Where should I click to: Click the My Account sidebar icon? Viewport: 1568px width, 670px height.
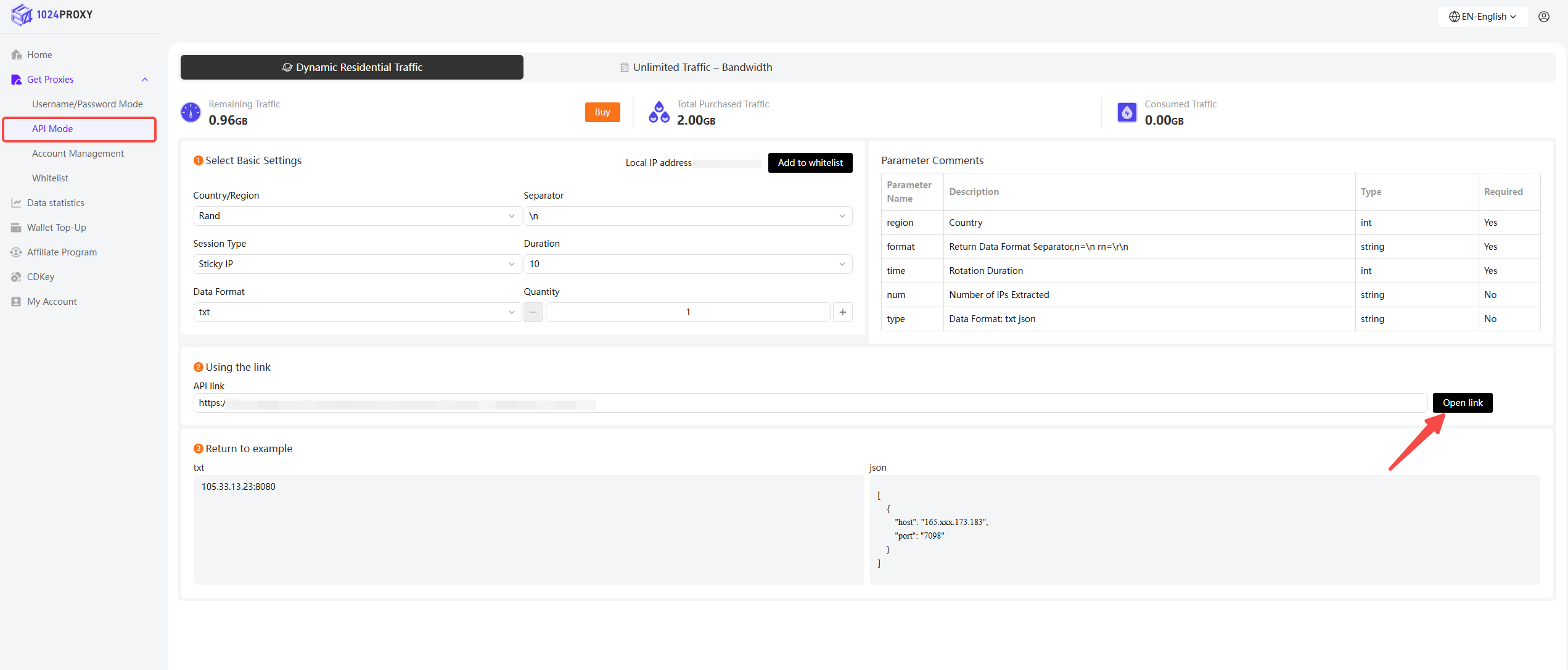tap(17, 302)
